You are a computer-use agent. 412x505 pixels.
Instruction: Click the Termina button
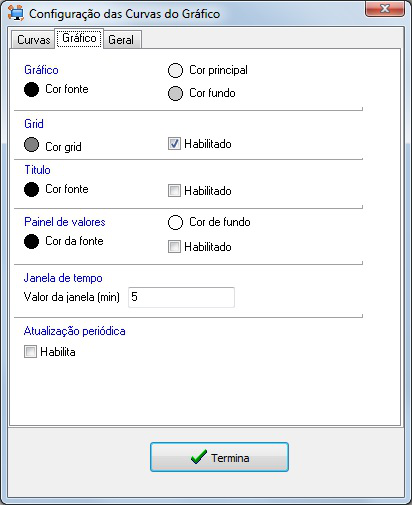click(x=219, y=457)
